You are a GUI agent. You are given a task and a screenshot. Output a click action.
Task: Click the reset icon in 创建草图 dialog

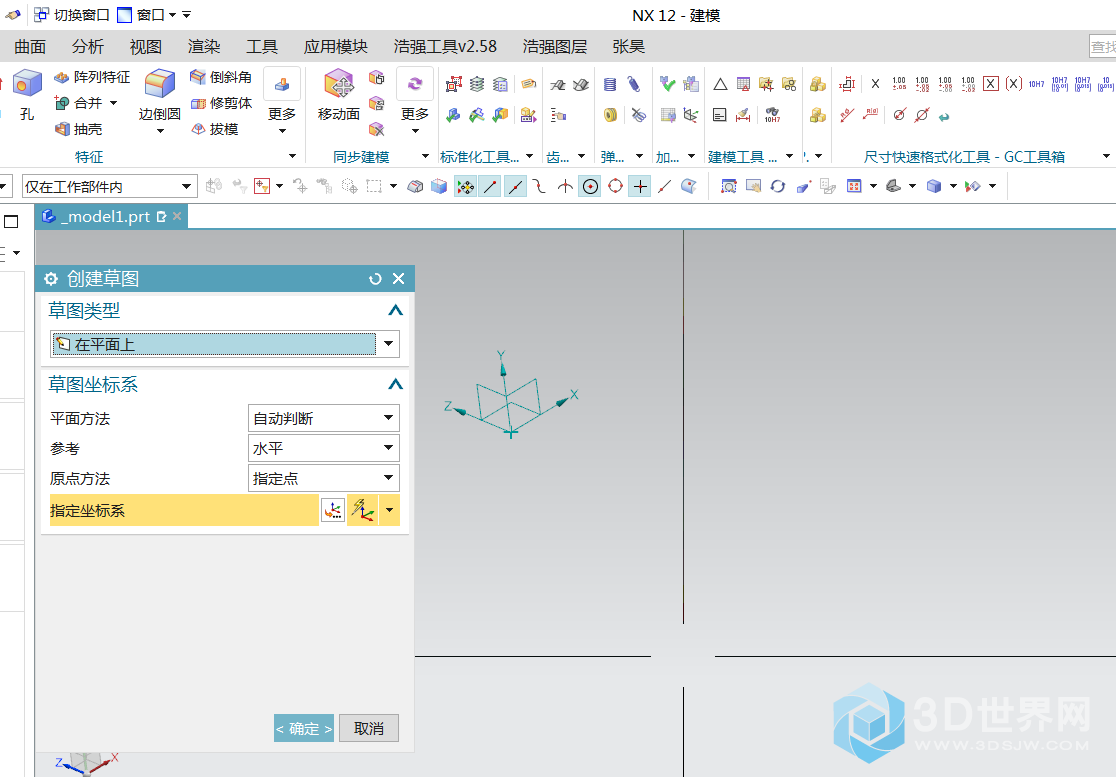pyautogui.click(x=375, y=279)
